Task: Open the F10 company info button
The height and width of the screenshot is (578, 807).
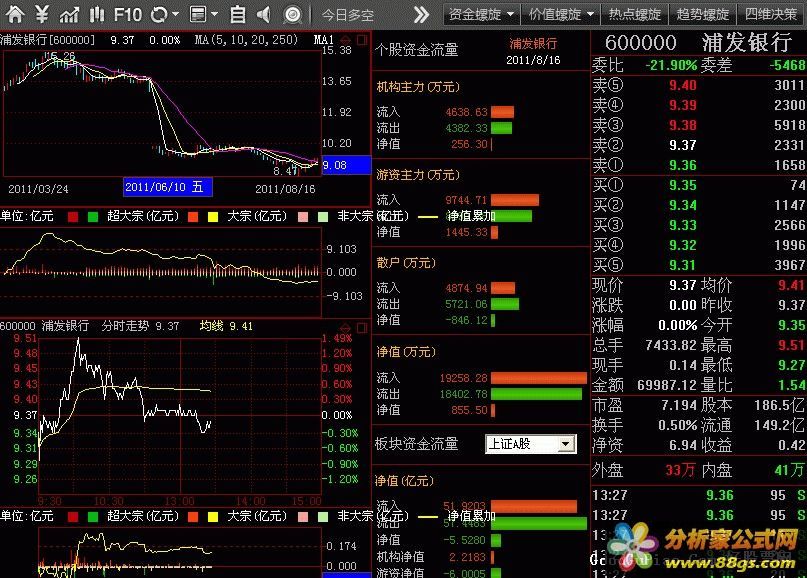Action: coord(127,14)
